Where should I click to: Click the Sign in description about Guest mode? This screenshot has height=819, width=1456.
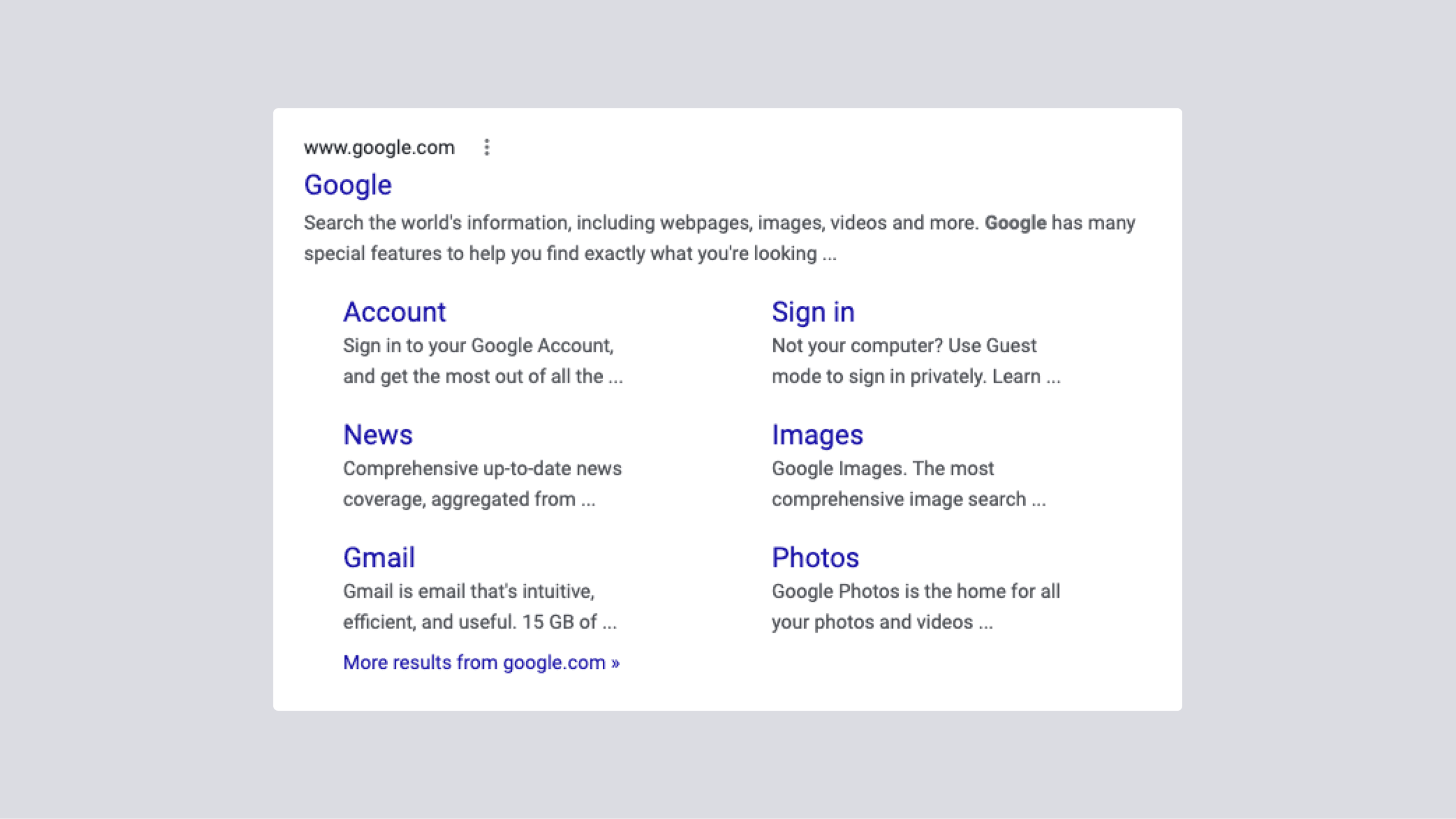tap(904, 346)
